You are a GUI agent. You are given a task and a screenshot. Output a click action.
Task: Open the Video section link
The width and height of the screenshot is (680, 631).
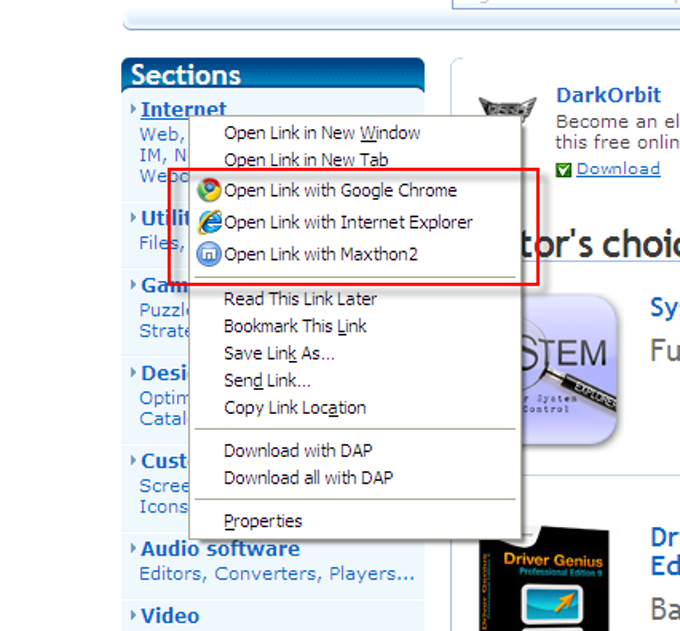170,616
